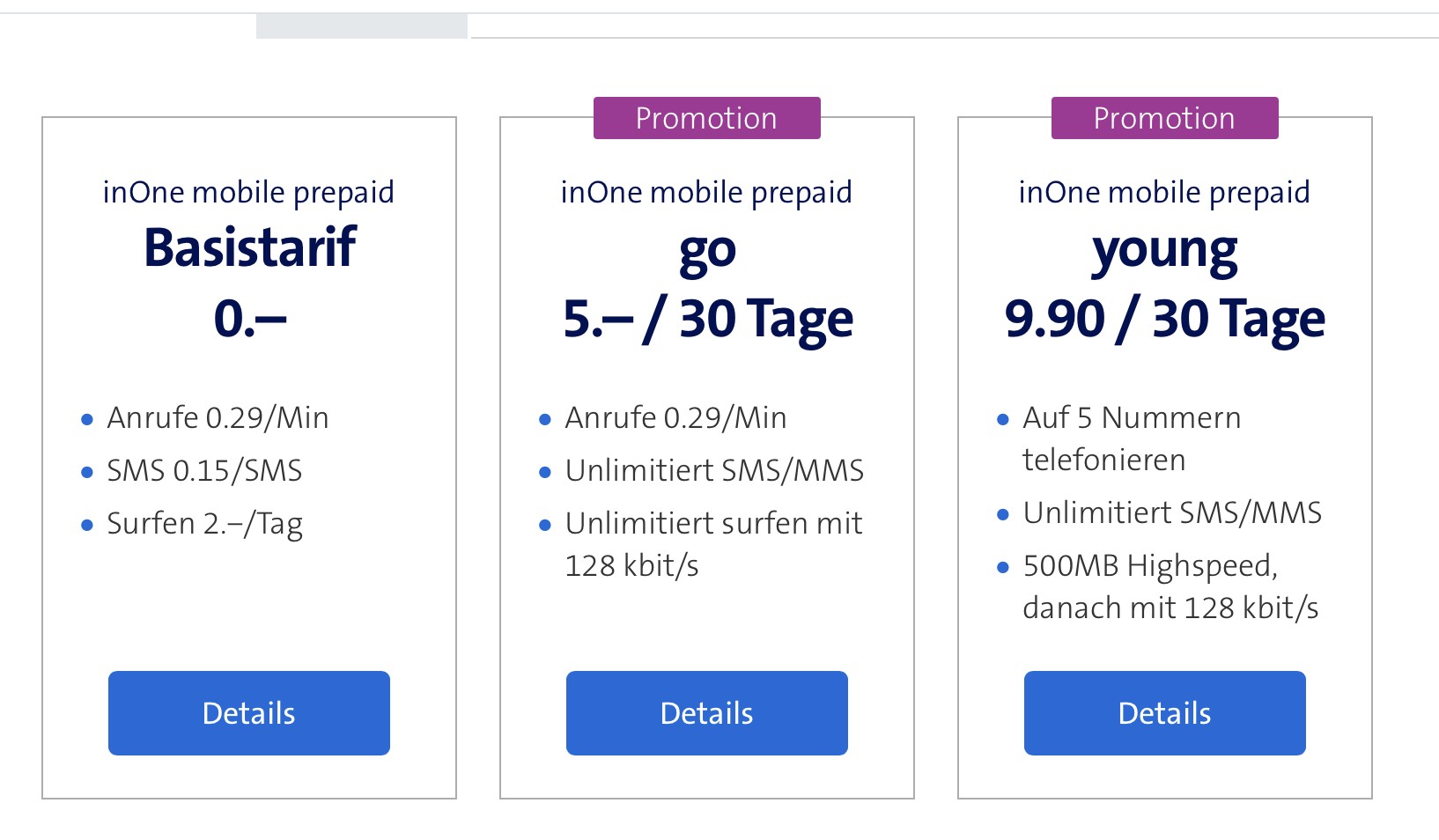Open Details for the Basistarif plan
Image resolution: width=1439 pixels, height=840 pixels.
coord(248,713)
